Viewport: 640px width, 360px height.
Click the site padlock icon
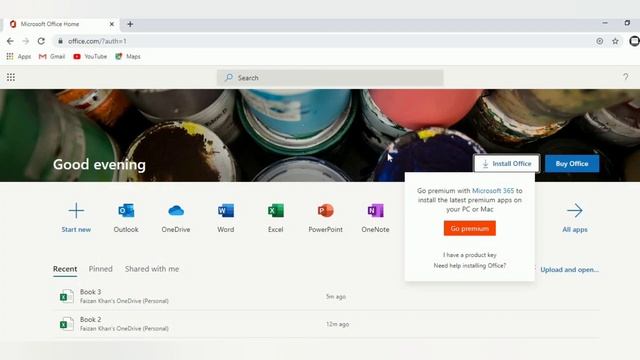(60, 41)
